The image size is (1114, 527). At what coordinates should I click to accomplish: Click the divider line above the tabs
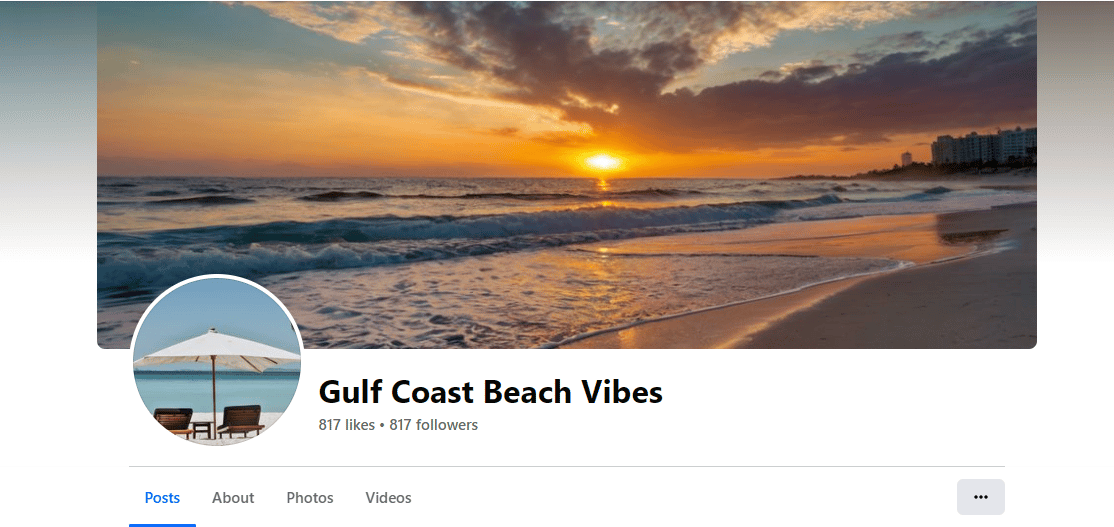click(x=567, y=467)
